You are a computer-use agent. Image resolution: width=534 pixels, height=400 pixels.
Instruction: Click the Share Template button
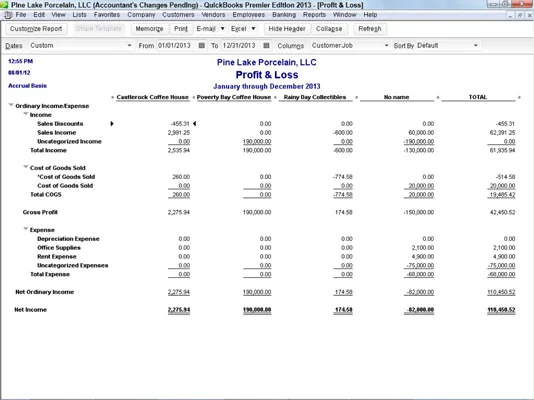pos(98,29)
